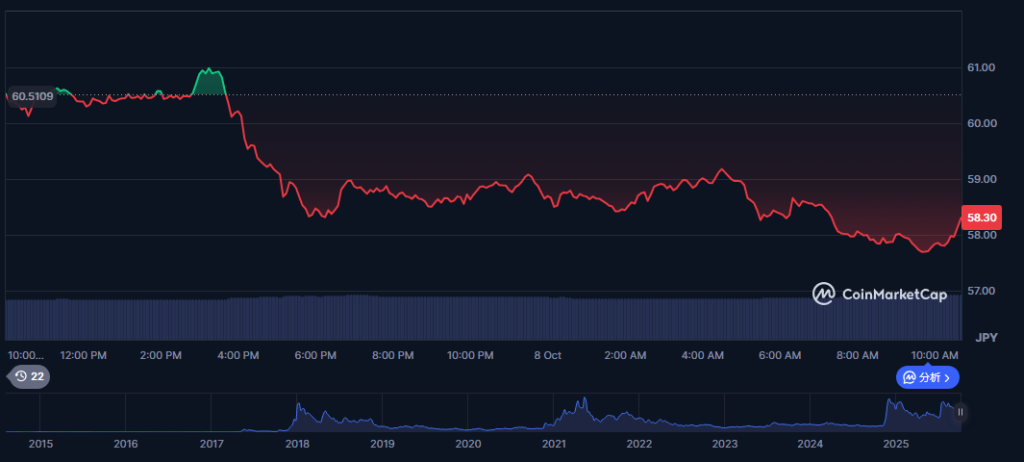Click the green peak on price line
The image size is (1024, 462).
209,71
